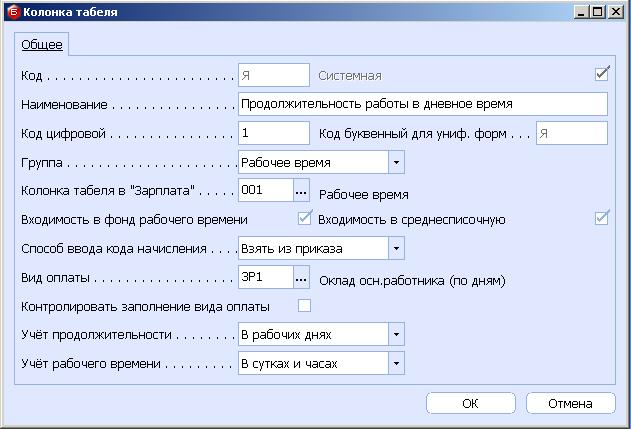Expand Учёт продолжительности dropdown

396,334
